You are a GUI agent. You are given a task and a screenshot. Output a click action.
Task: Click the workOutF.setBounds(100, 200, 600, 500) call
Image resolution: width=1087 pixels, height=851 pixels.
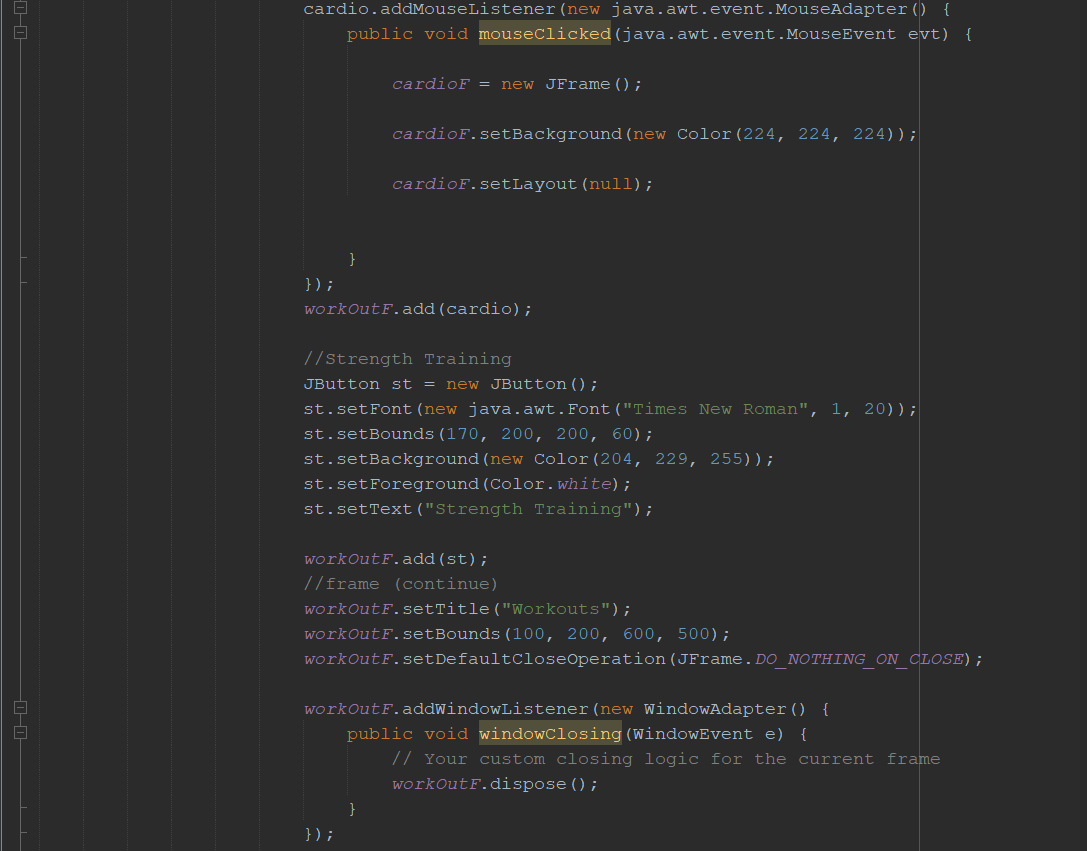pyautogui.click(x=517, y=634)
